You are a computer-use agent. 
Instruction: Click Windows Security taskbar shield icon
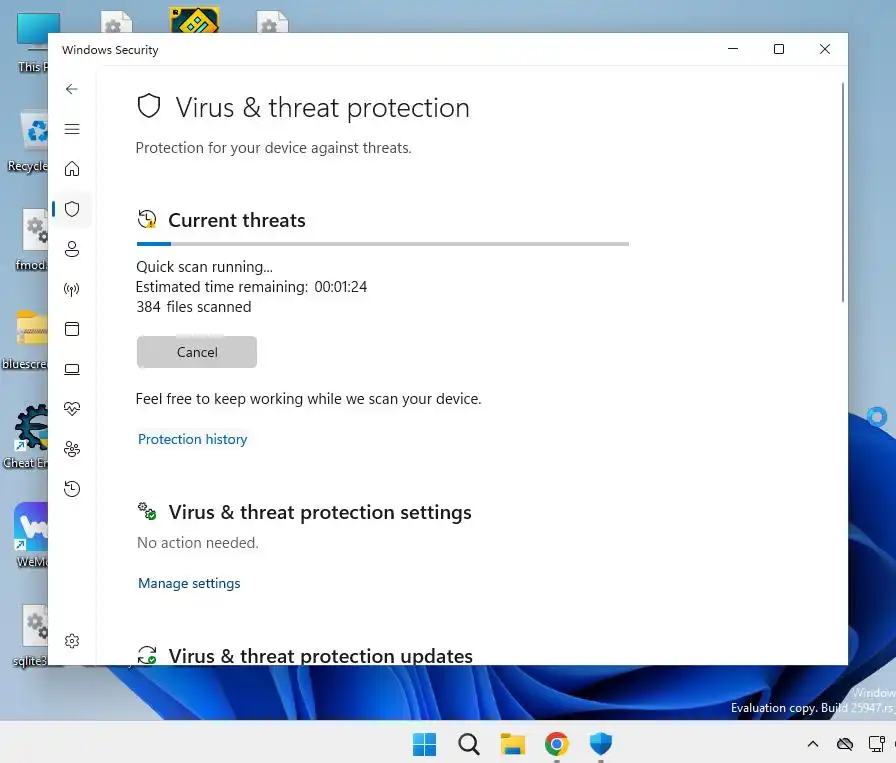[601, 744]
